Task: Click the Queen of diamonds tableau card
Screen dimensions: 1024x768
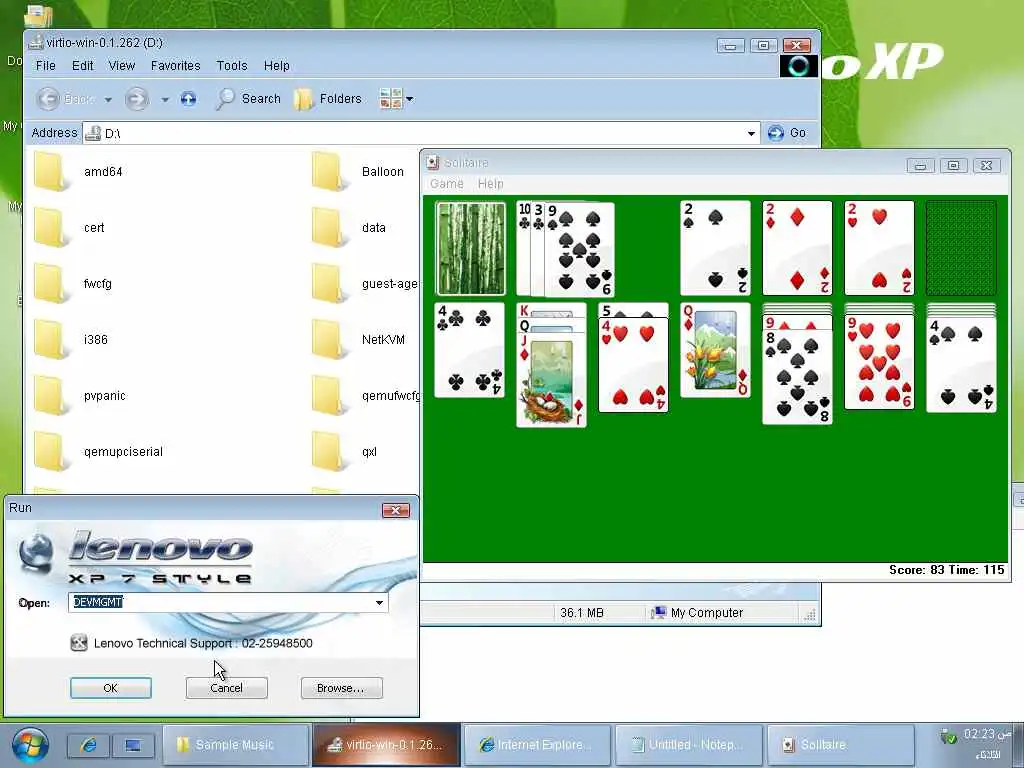Action: (x=715, y=350)
